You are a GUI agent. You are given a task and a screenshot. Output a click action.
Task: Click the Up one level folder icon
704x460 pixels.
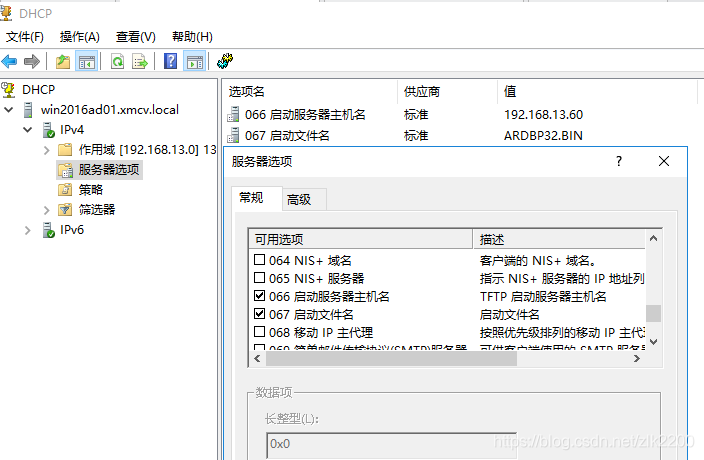pos(63,61)
